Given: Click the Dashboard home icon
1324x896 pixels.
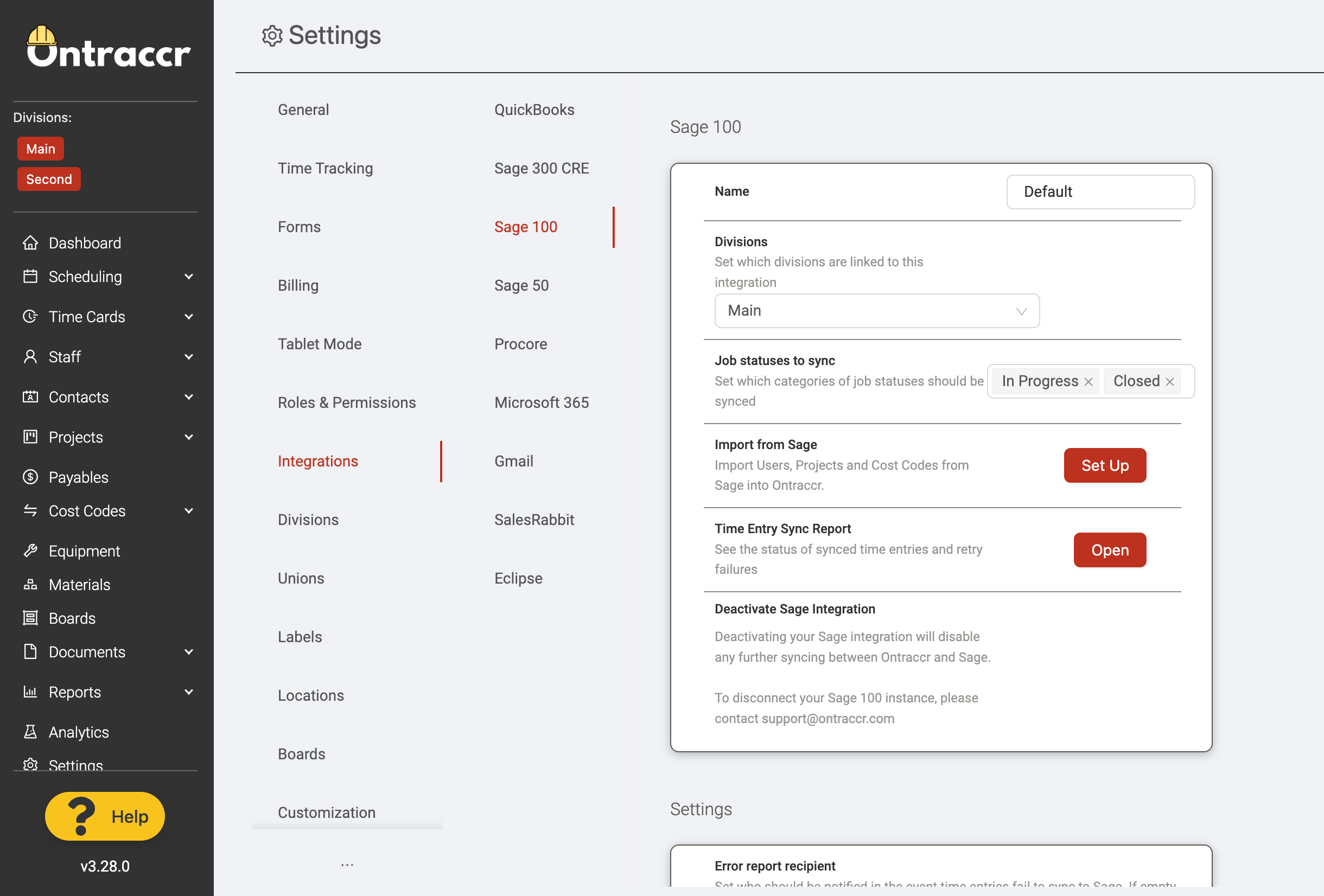Looking at the screenshot, I should click(x=30, y=242).
